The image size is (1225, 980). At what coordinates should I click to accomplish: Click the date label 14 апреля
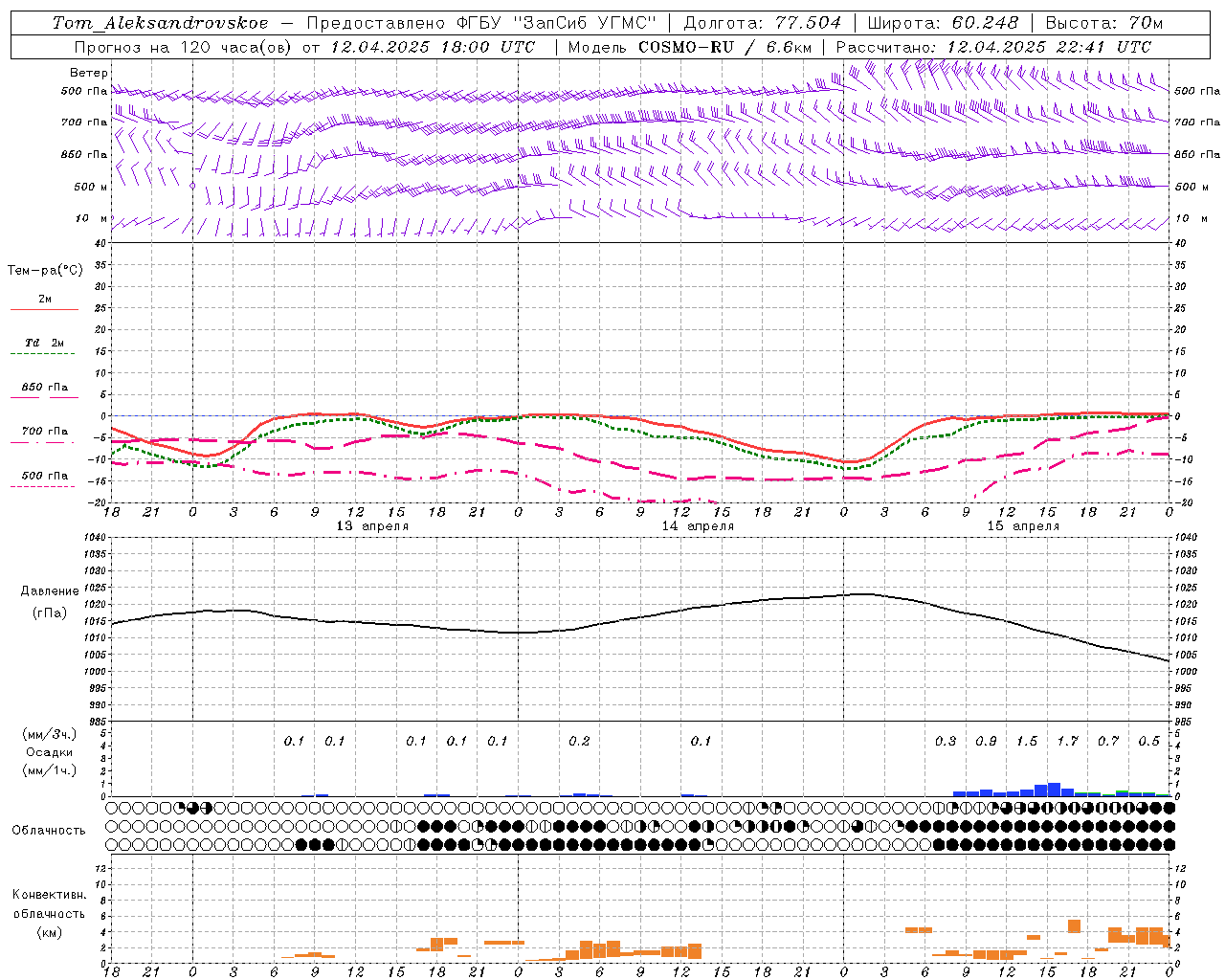click(x=698, y=526)
